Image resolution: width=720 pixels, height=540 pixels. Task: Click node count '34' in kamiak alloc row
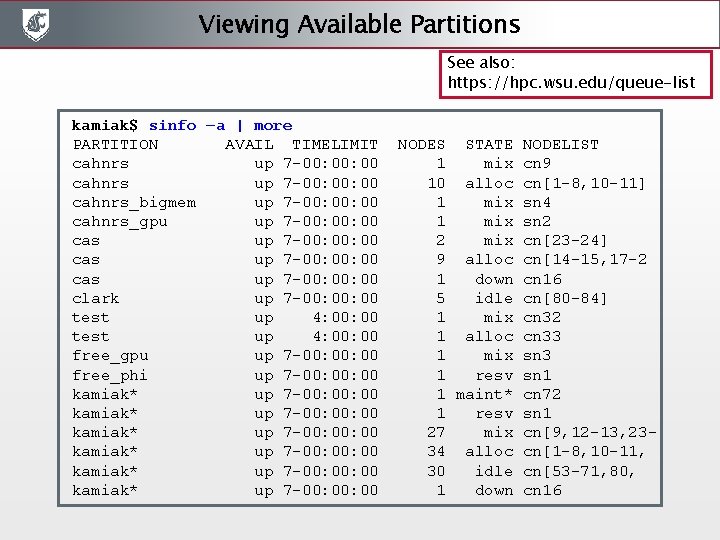[x=436, y=452]
